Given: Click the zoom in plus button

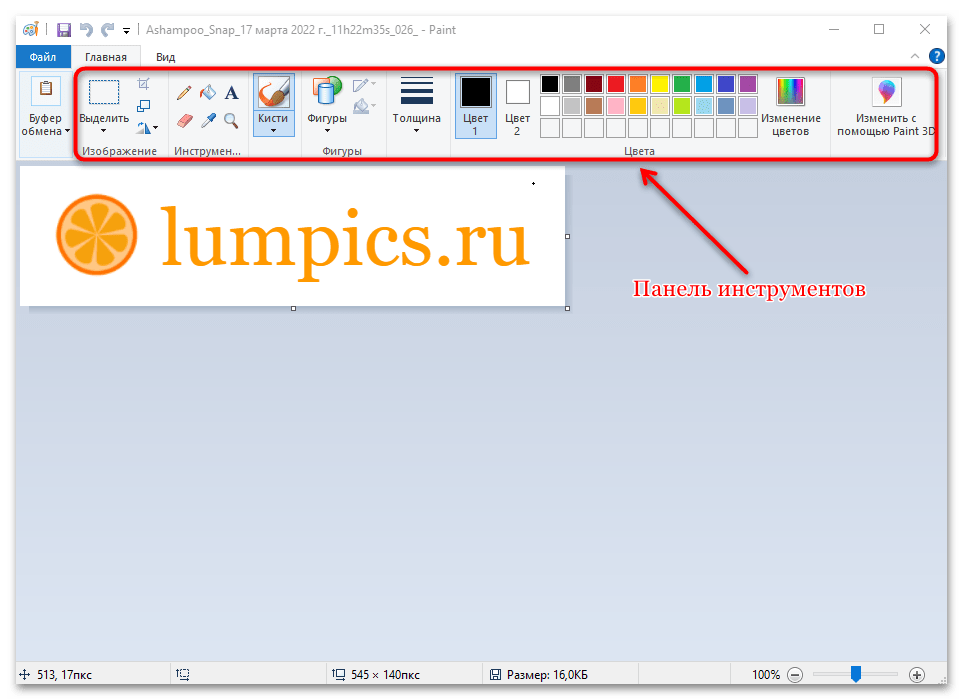Looking at the screenshot, I should 916,675.
